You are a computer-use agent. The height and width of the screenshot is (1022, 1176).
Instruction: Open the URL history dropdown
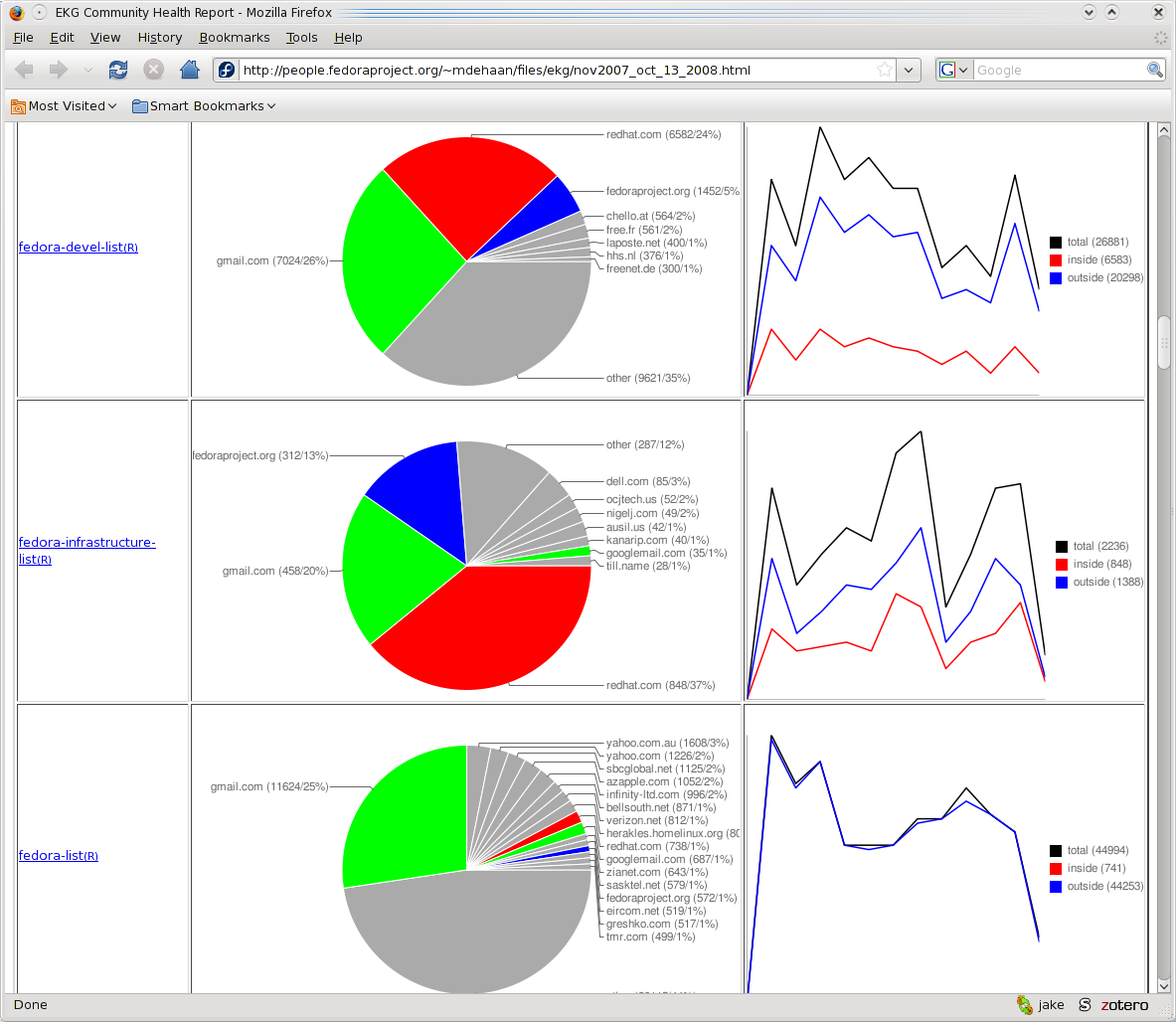point(909,70)
